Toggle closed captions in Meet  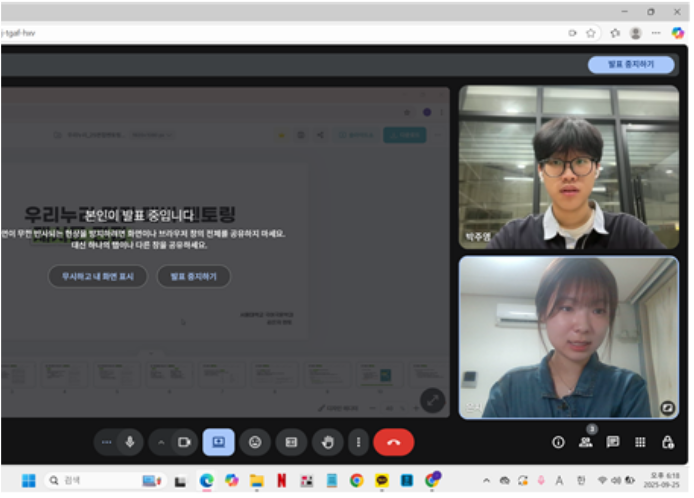pyautogui.click(x=291, y=442)
